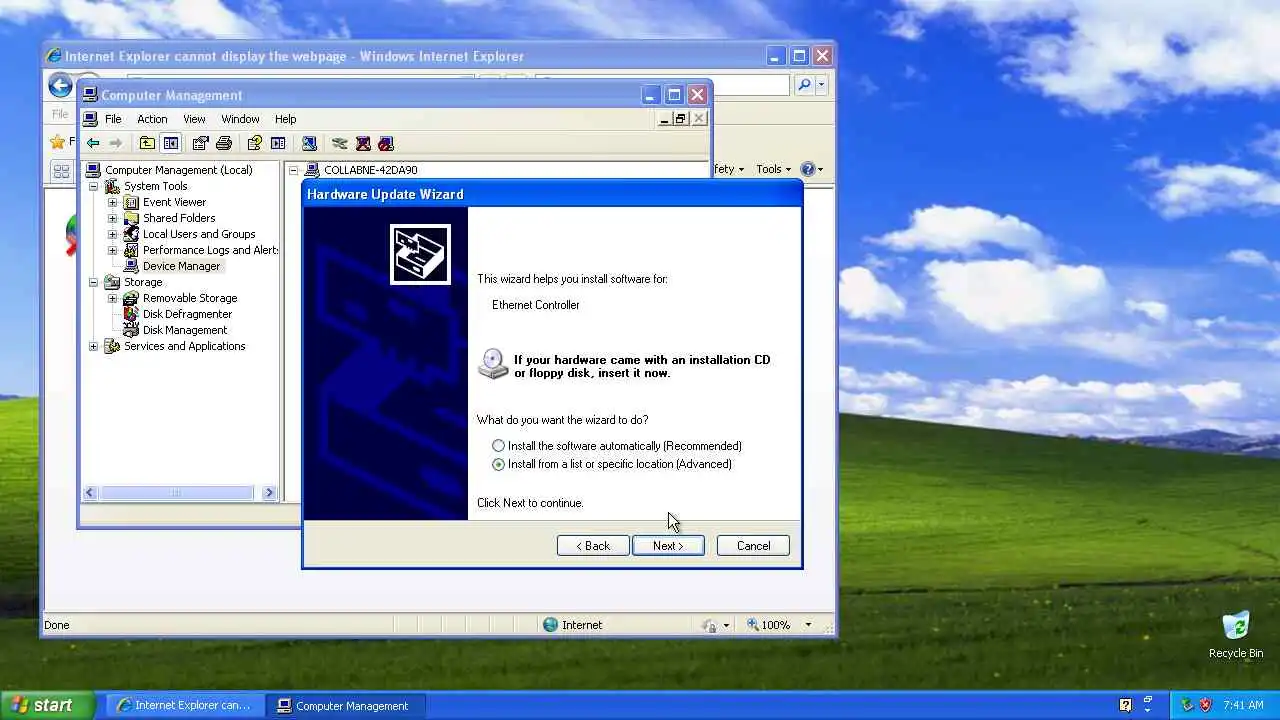Select Install the software automatically (Recommended)
This screenshot has width=1280, height=720.
(498, 446)
